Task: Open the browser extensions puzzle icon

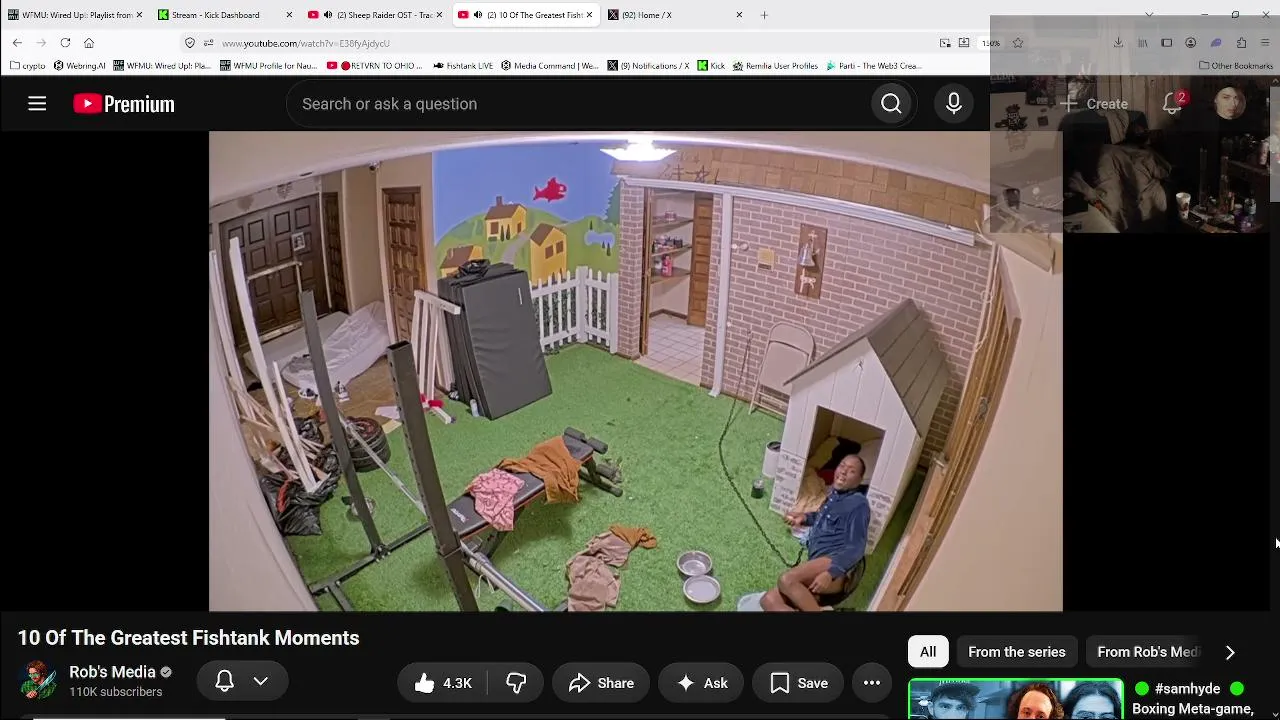Action: pyautogui.click(x=1241, y=43)
